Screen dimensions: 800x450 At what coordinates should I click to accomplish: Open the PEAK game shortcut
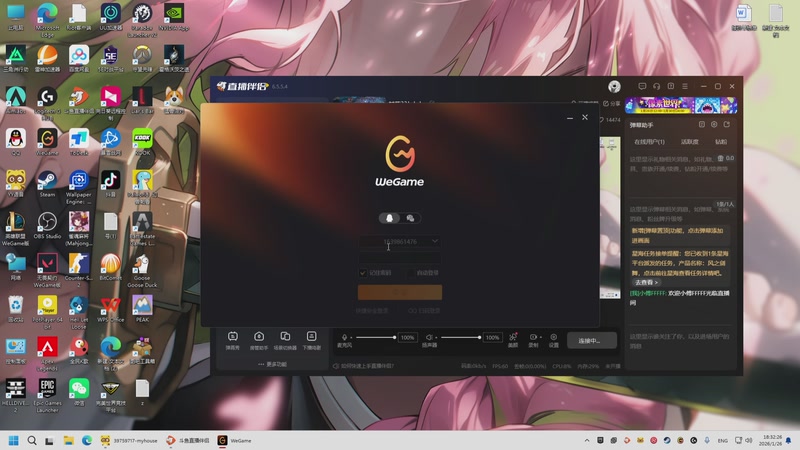coord(142,310)
